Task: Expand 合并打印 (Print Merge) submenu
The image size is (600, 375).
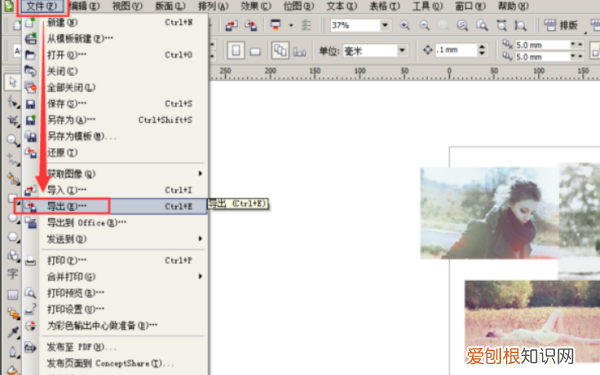Action: (x=115, y=277)
